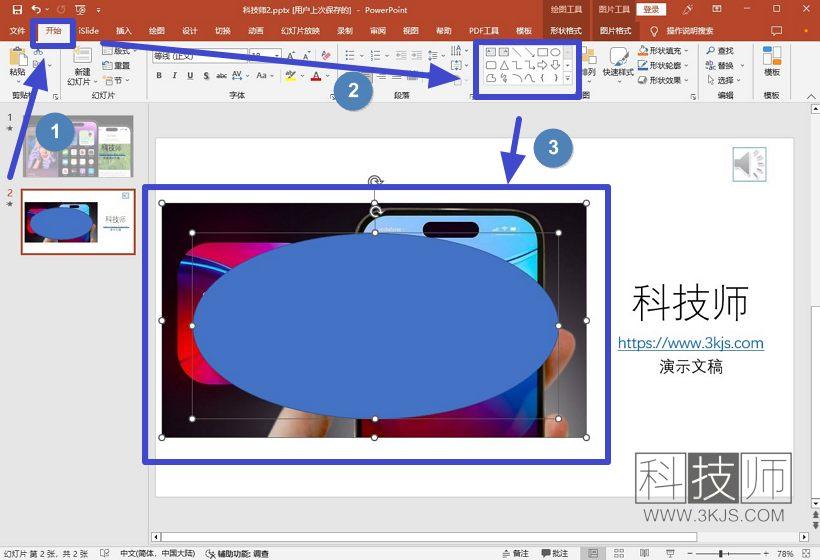Click the Find (查找) magnifier button
Screen dimensions: 820x560
coord(720,51)
